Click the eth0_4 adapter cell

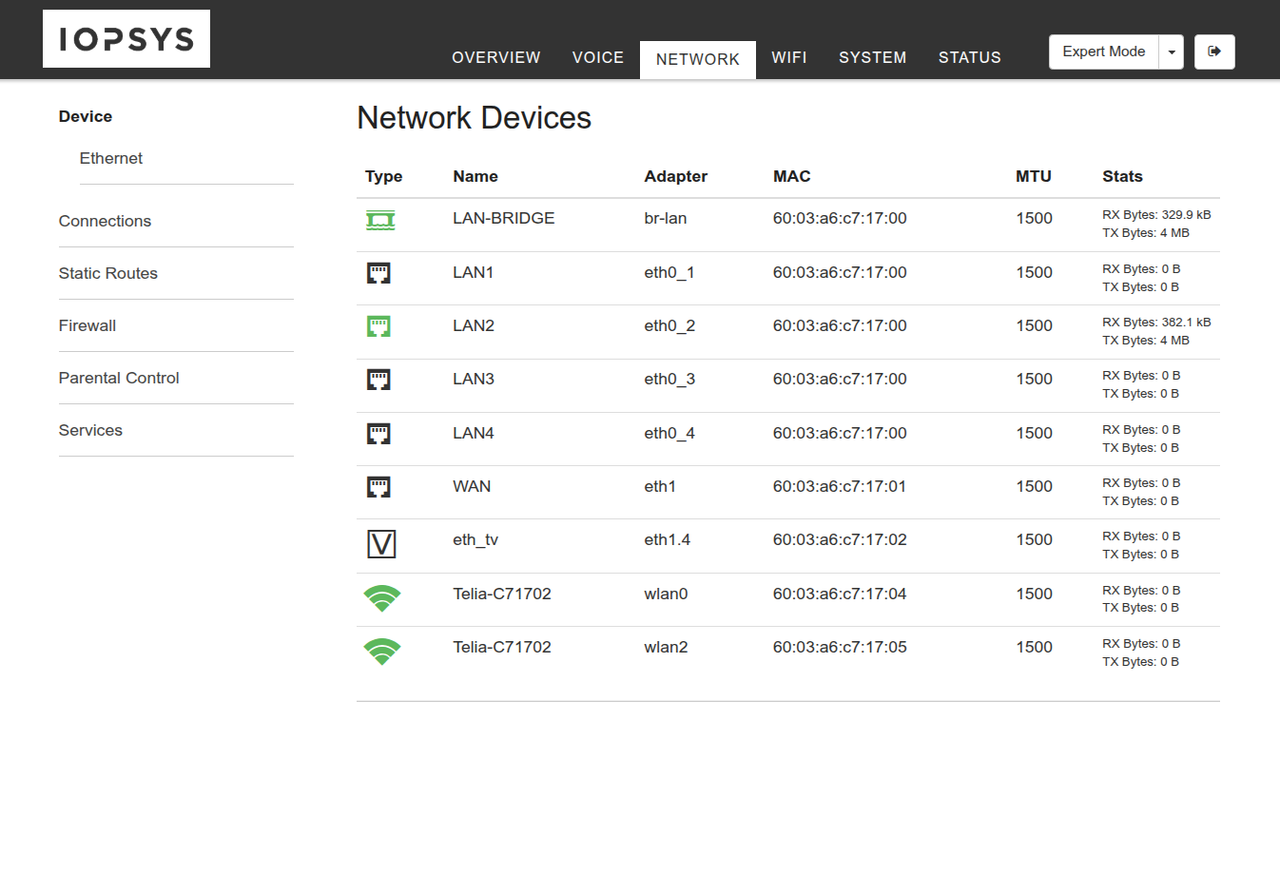point(669,433)
